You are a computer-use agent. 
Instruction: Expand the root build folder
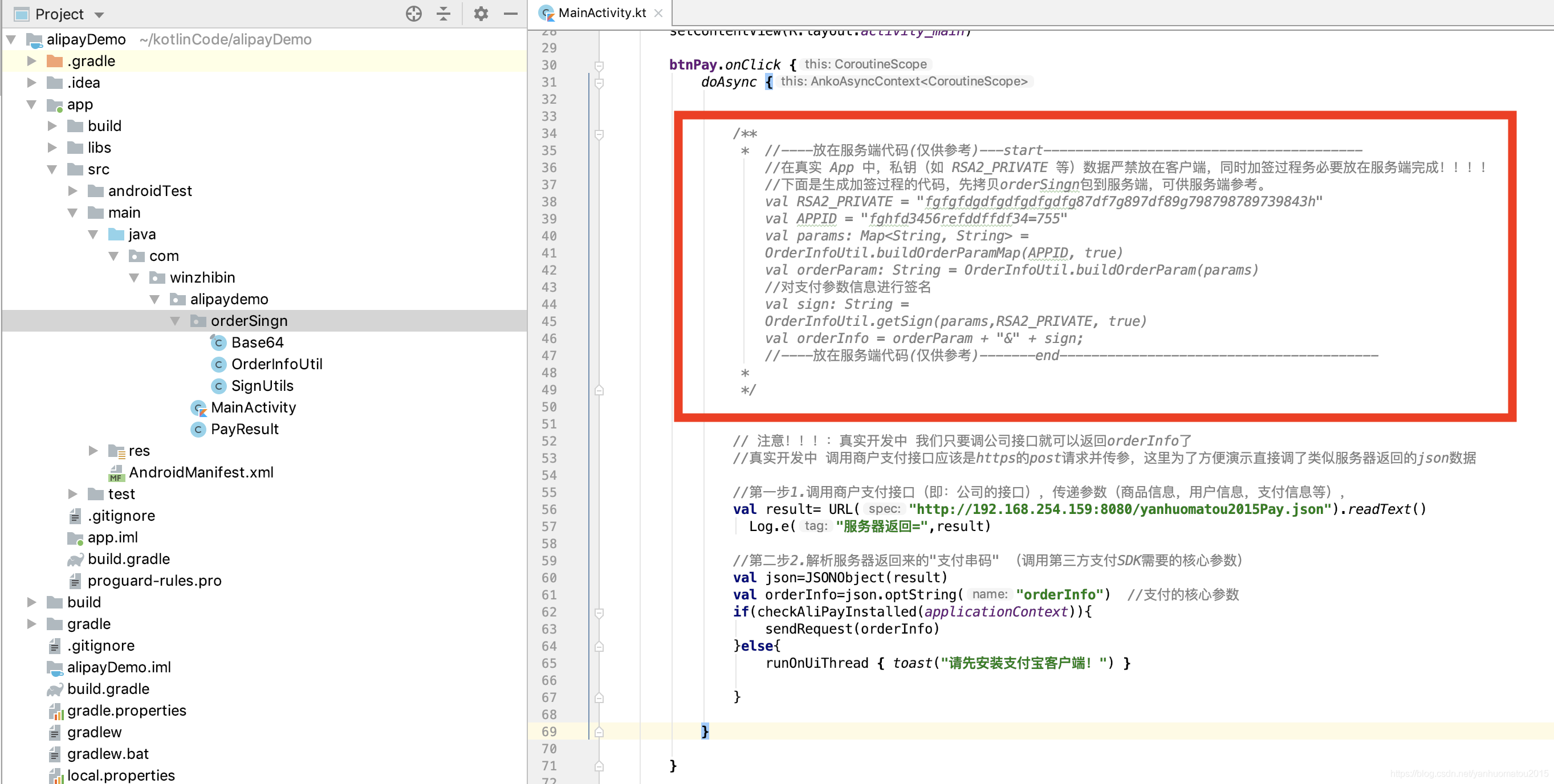click(x=31, y=602)
